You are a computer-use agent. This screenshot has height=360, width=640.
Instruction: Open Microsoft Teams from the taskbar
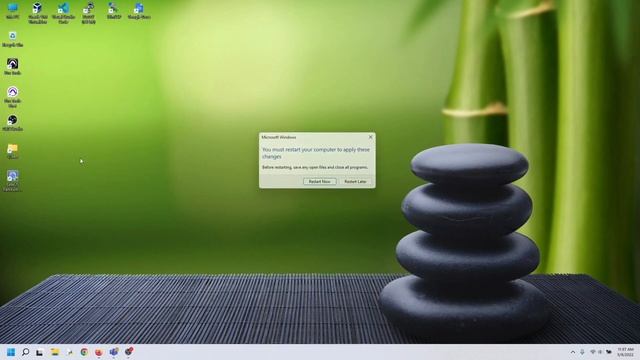pyautogui.click(x=114, y=352)
